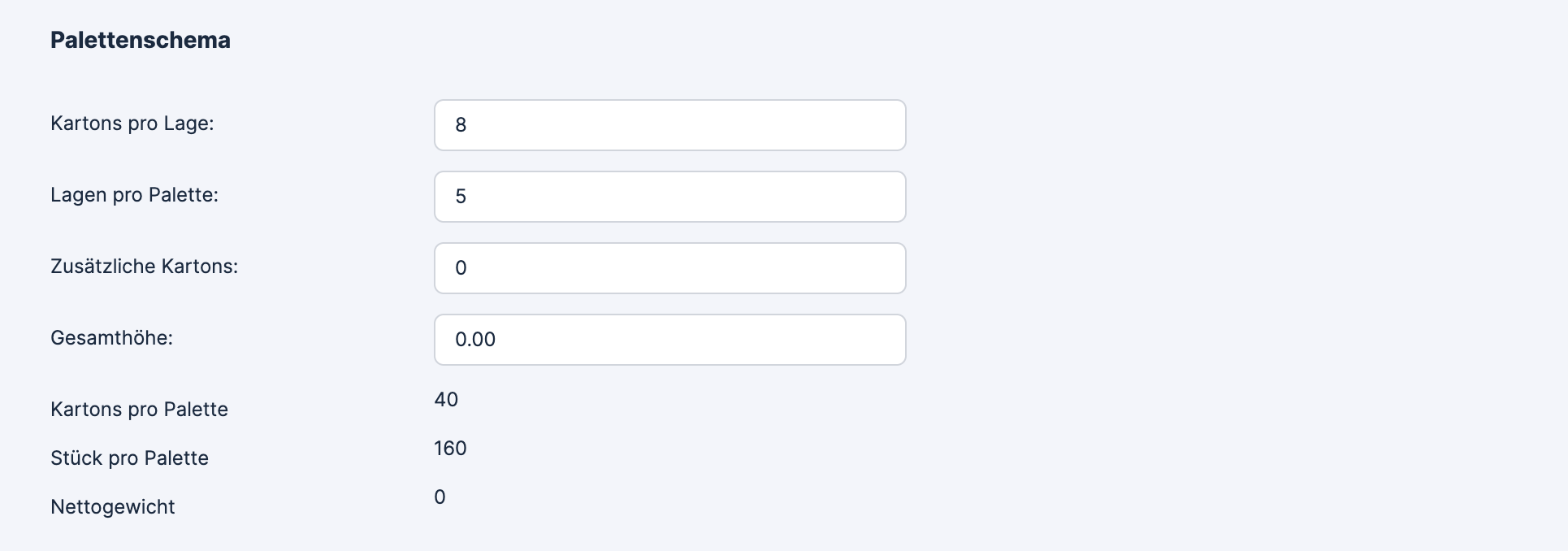1568x551 pixels.
Task: Click the Kartons pro Lage label
Action: click(132, 124)
